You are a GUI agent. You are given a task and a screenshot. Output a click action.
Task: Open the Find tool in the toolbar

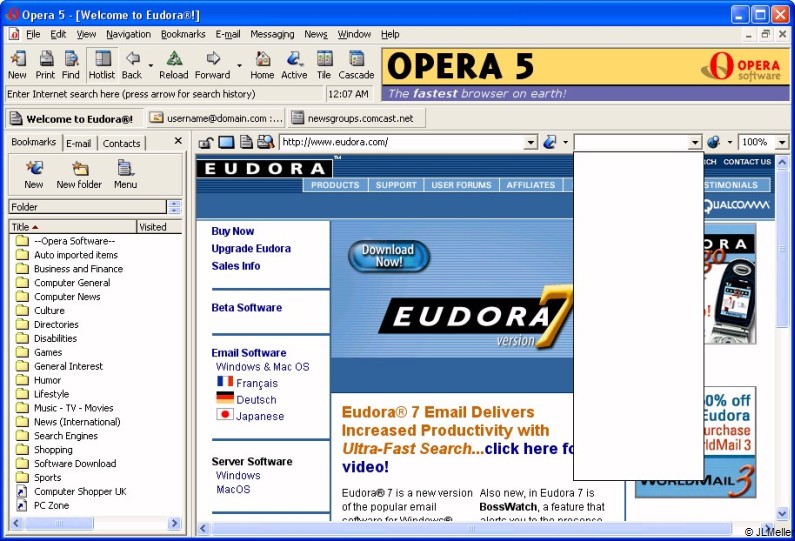[x=71, y=65]
